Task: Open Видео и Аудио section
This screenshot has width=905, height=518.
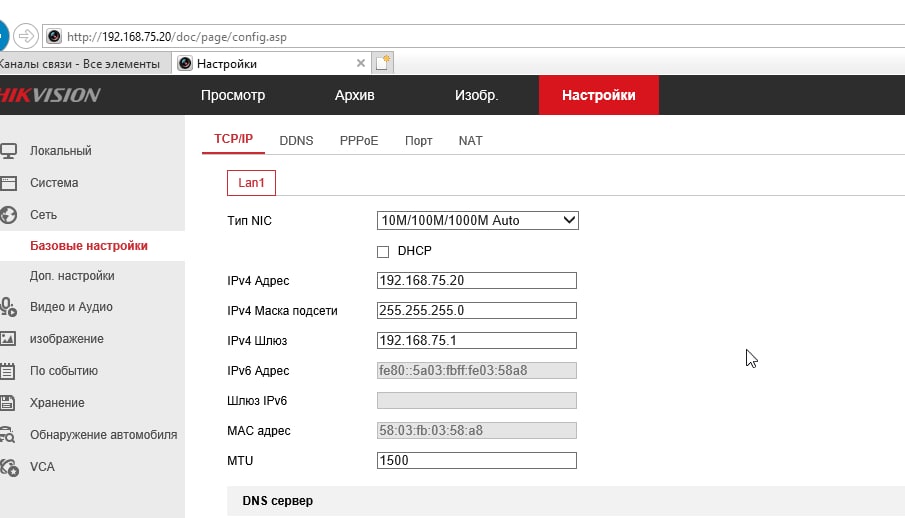Action: (x=71, y=307)
